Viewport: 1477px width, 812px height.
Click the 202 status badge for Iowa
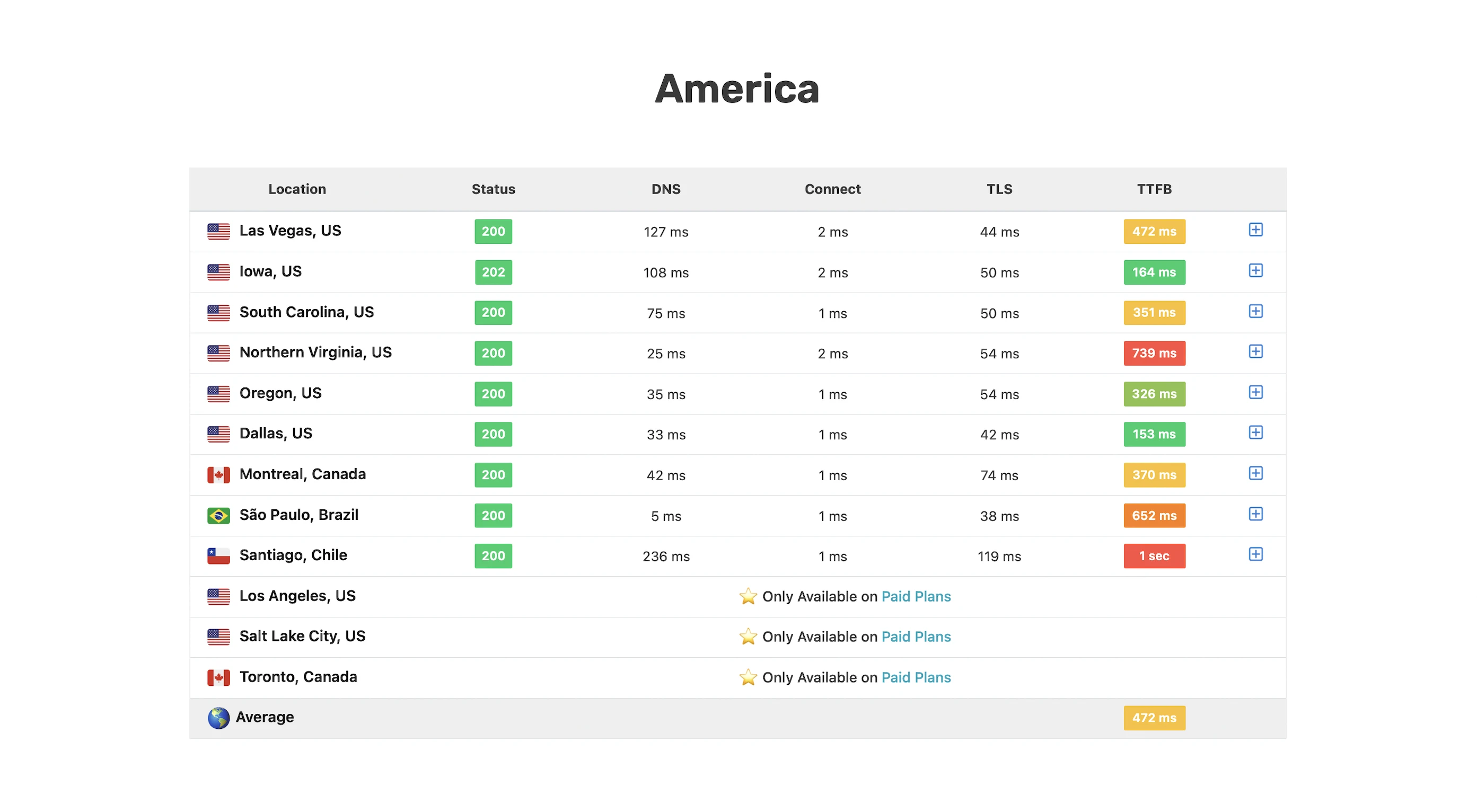tap(493, 272)
